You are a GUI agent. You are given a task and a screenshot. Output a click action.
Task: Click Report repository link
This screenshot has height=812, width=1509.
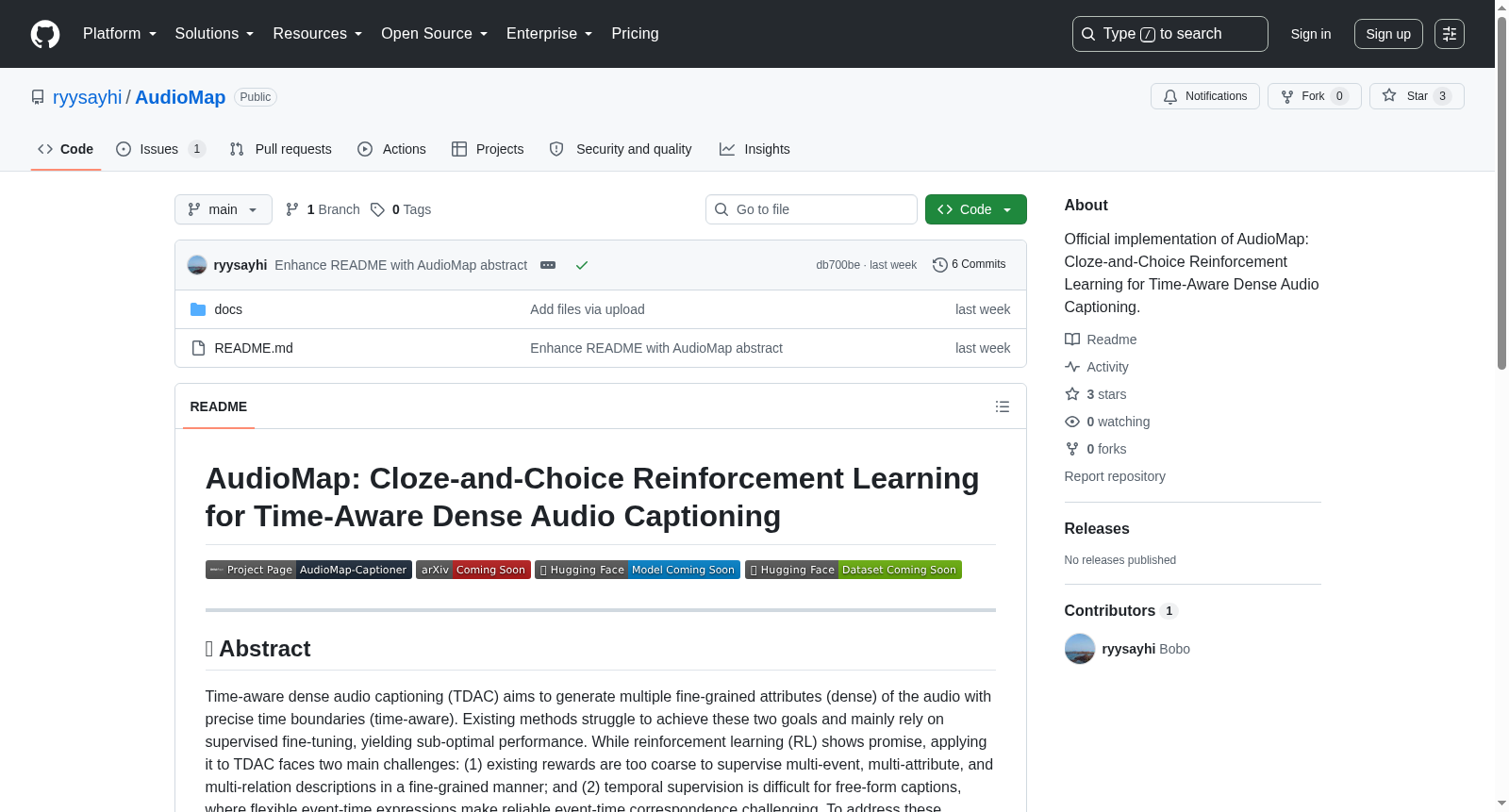1115,476
